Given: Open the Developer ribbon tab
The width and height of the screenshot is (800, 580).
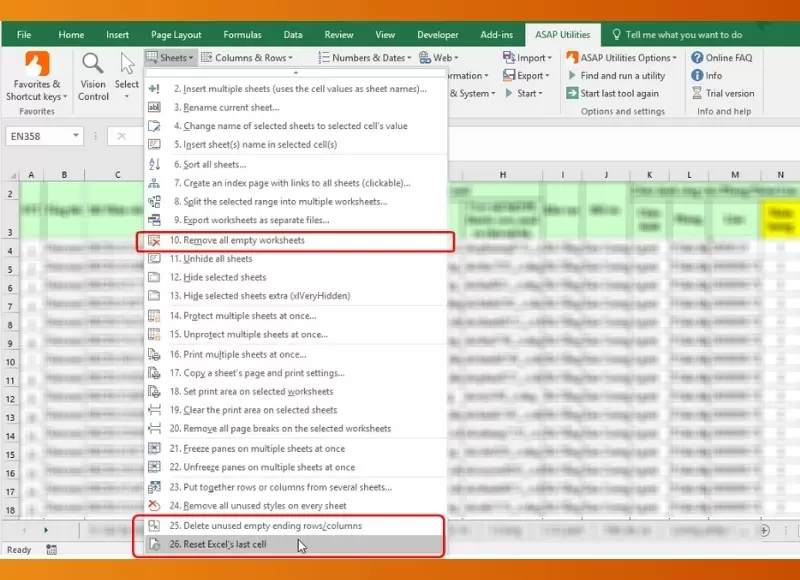Looking at the screenshot, I should click(438, 35).
